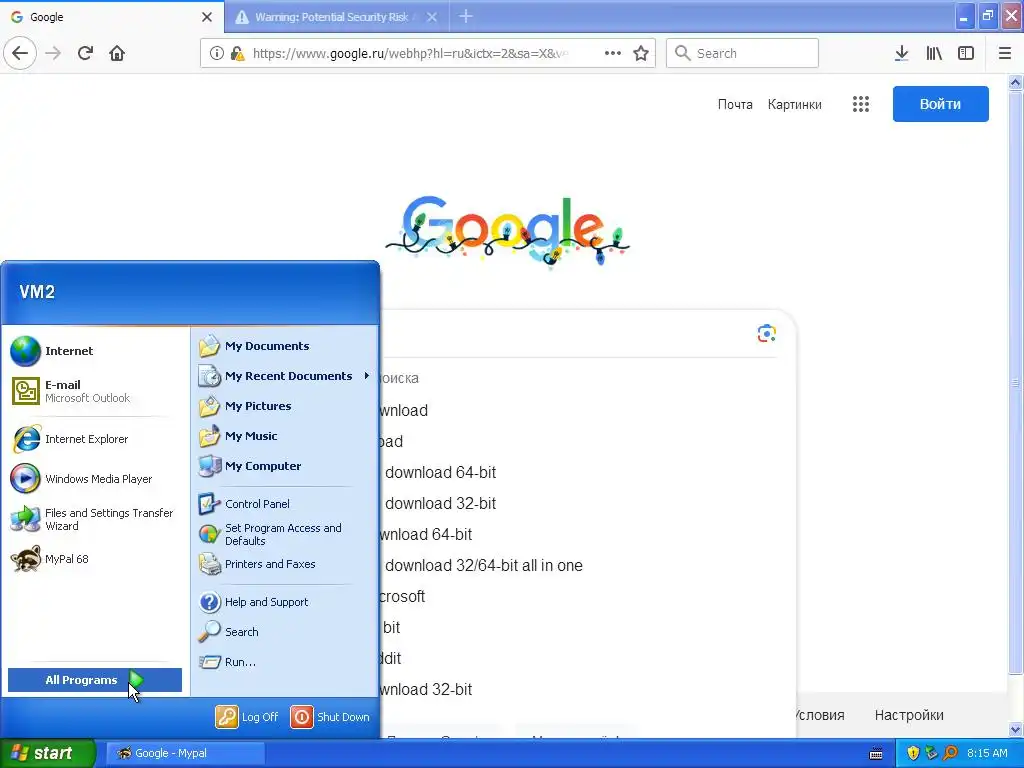Click page scrollbar down arrow
Screen dimensions: 1024x768
[1016, 729]
